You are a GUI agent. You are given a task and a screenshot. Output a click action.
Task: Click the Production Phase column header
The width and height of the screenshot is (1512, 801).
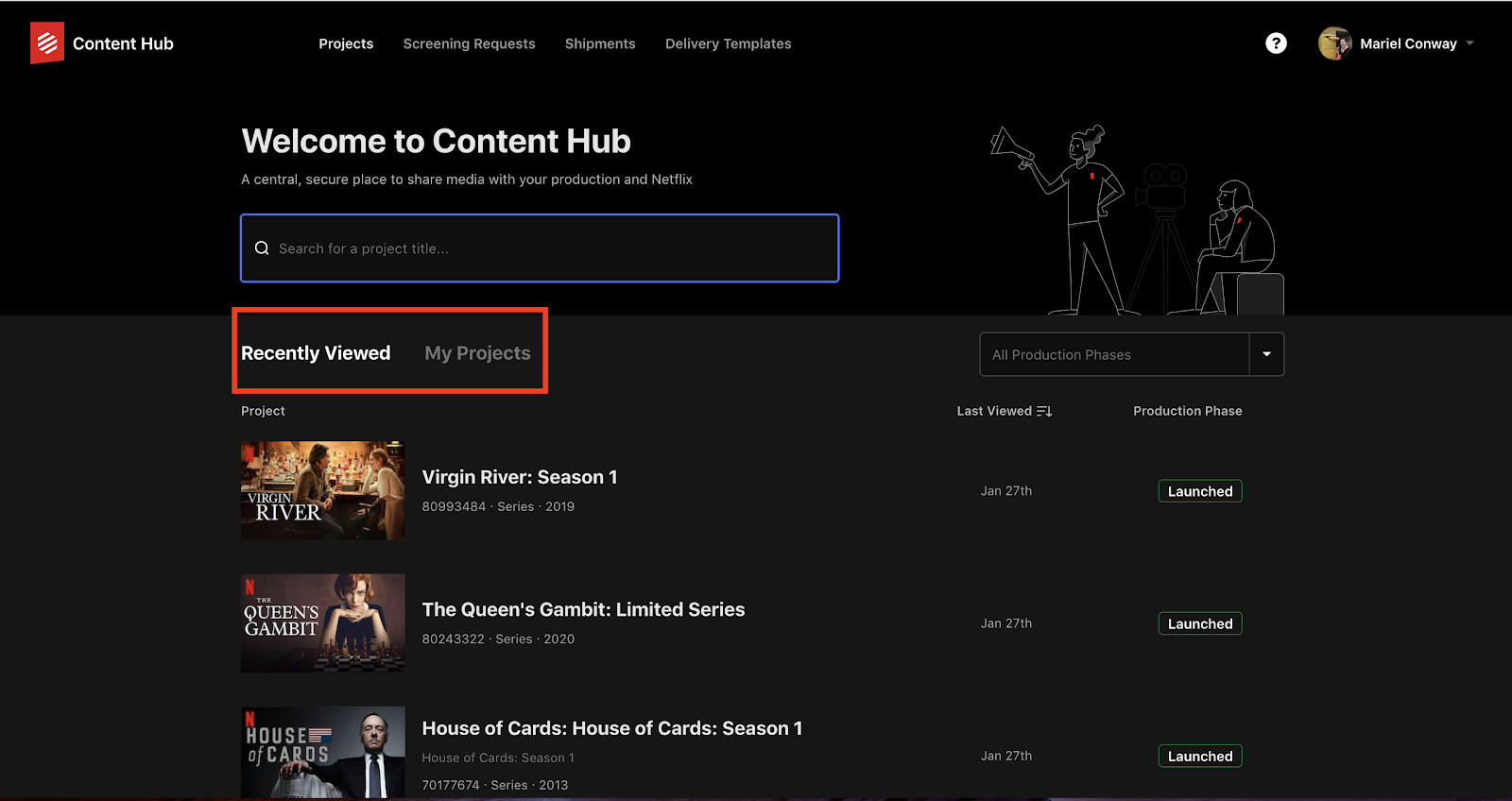[1188, 411]
